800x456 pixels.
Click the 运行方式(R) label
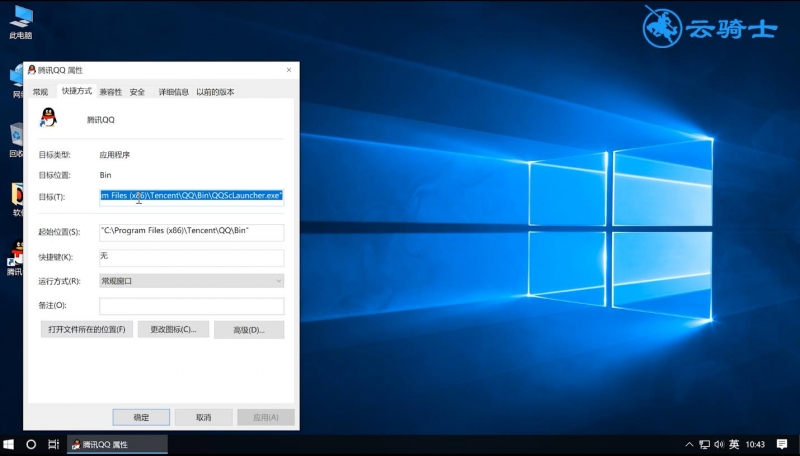(x=59, y=281)
